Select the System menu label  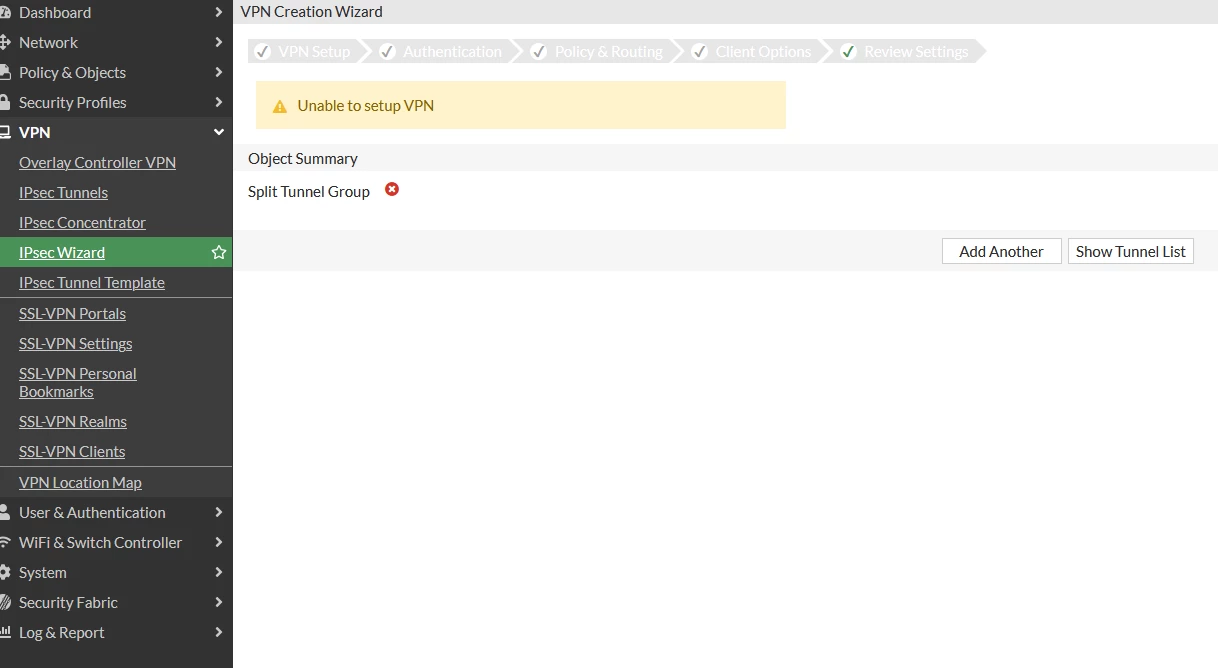pos(43,573)
